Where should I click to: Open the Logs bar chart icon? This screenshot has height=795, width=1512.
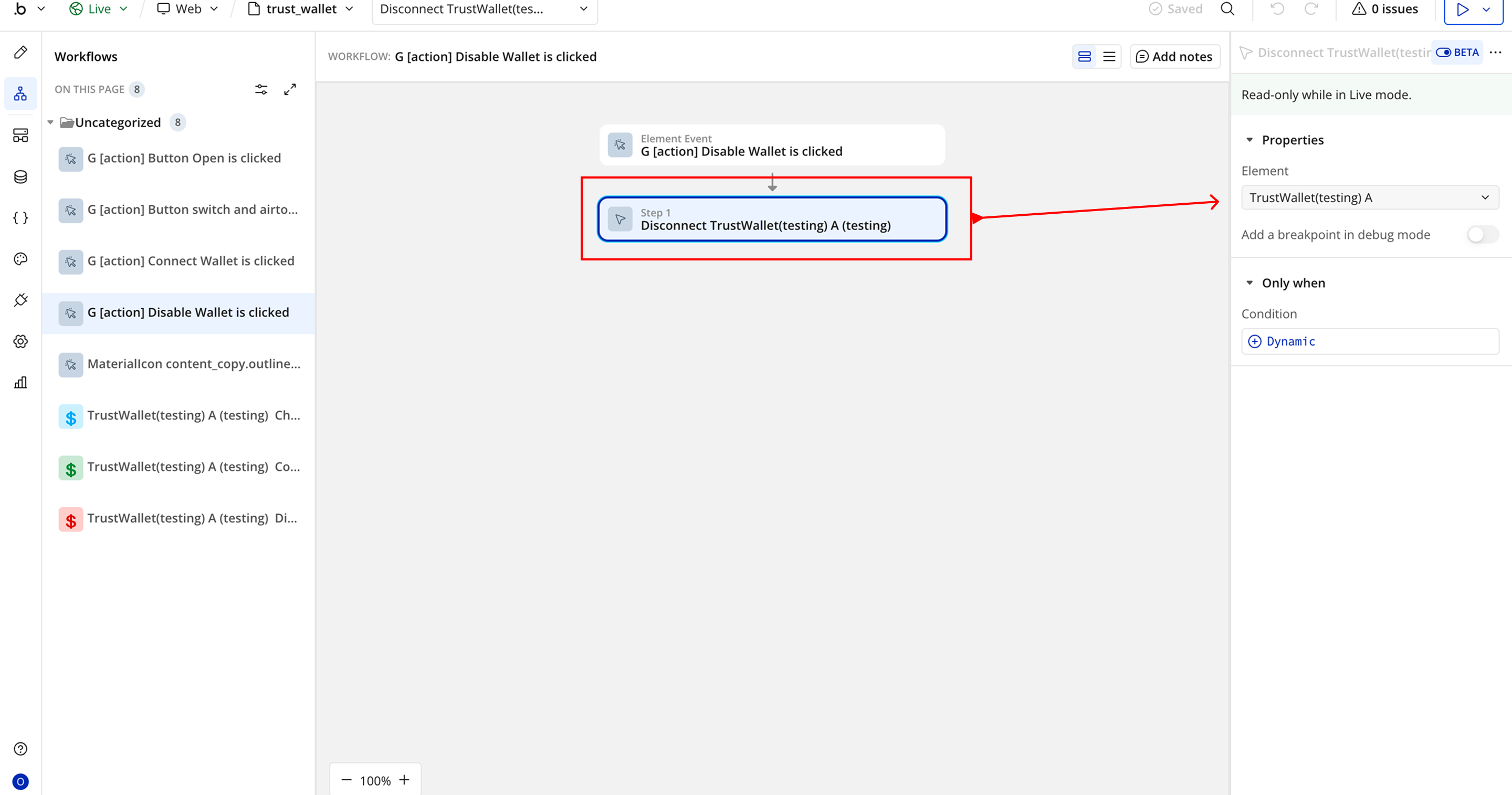point(20,383)
